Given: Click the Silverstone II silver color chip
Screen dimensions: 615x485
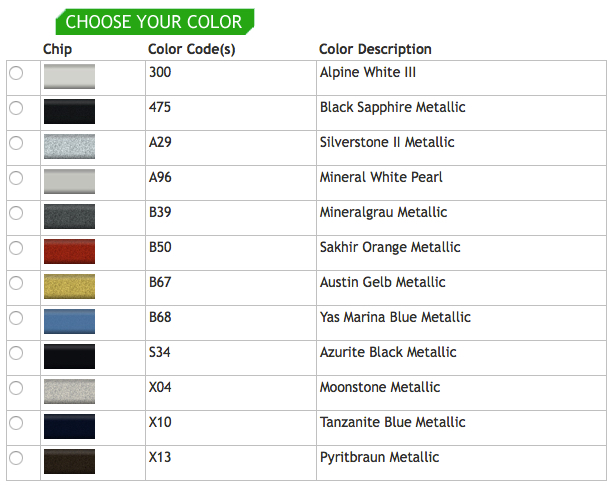Looking at the screenshot, I should (x=70, y=146).
